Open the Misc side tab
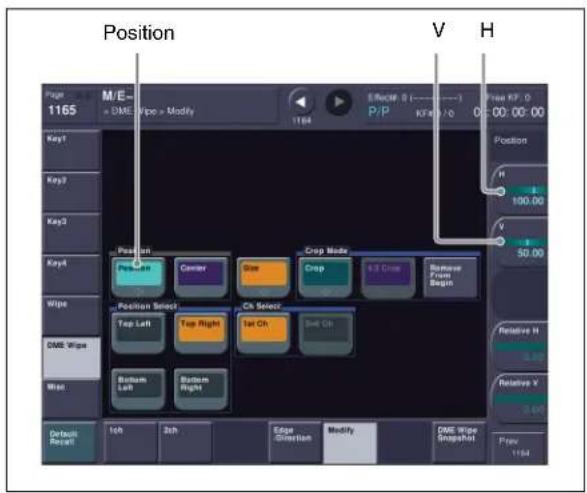The image size is (587, 493). [71, 398]
